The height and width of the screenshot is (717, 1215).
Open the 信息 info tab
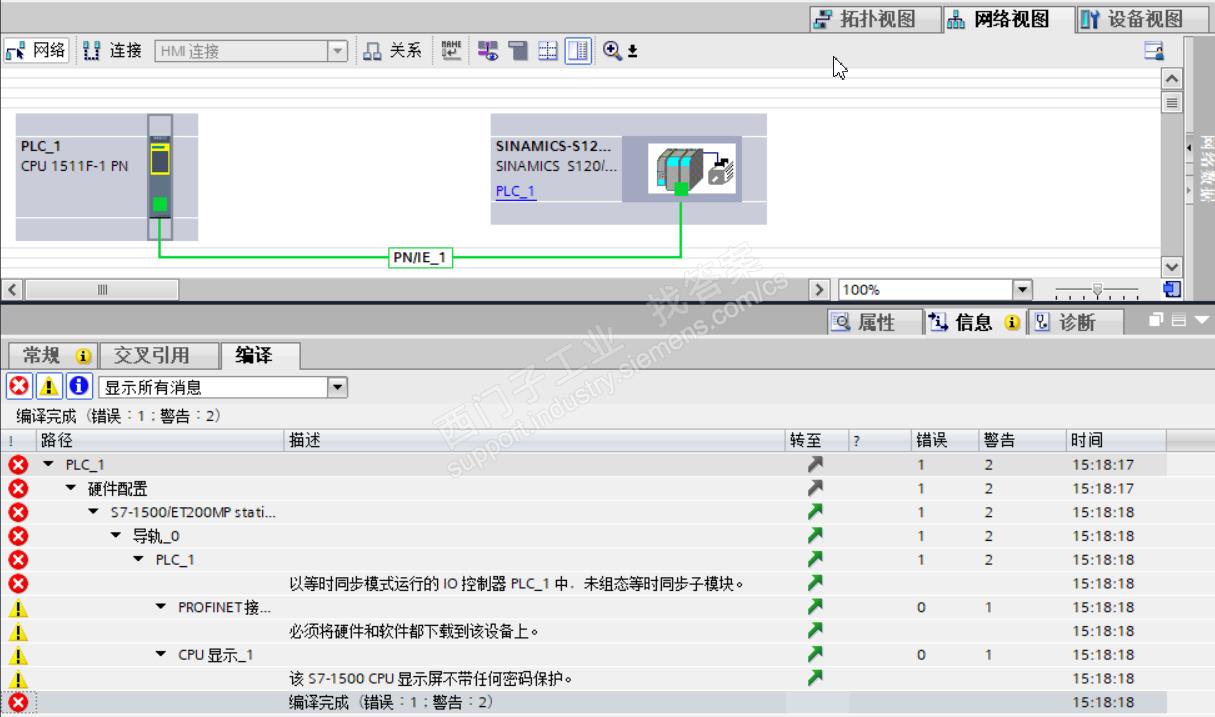(973, 322)
